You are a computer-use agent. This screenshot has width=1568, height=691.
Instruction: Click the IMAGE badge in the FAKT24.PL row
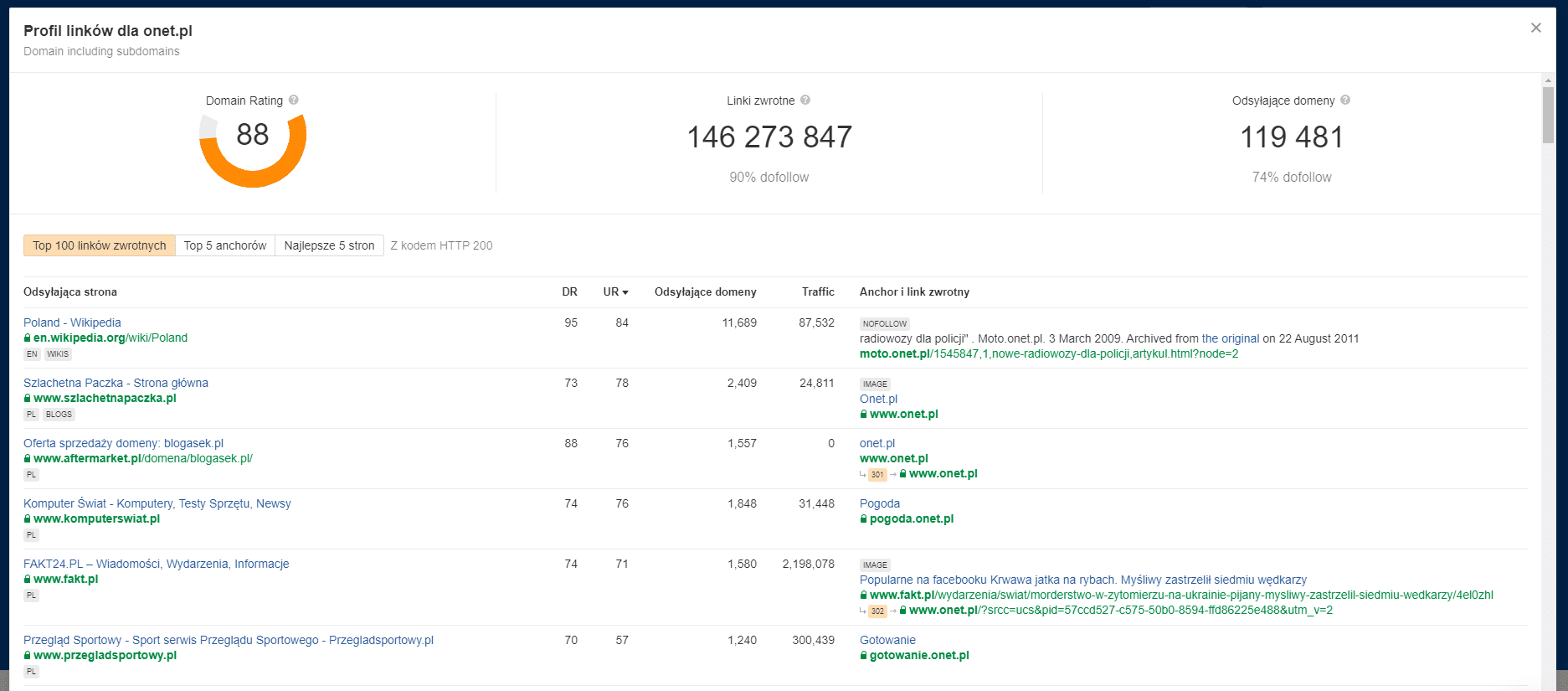pos(875,565)
